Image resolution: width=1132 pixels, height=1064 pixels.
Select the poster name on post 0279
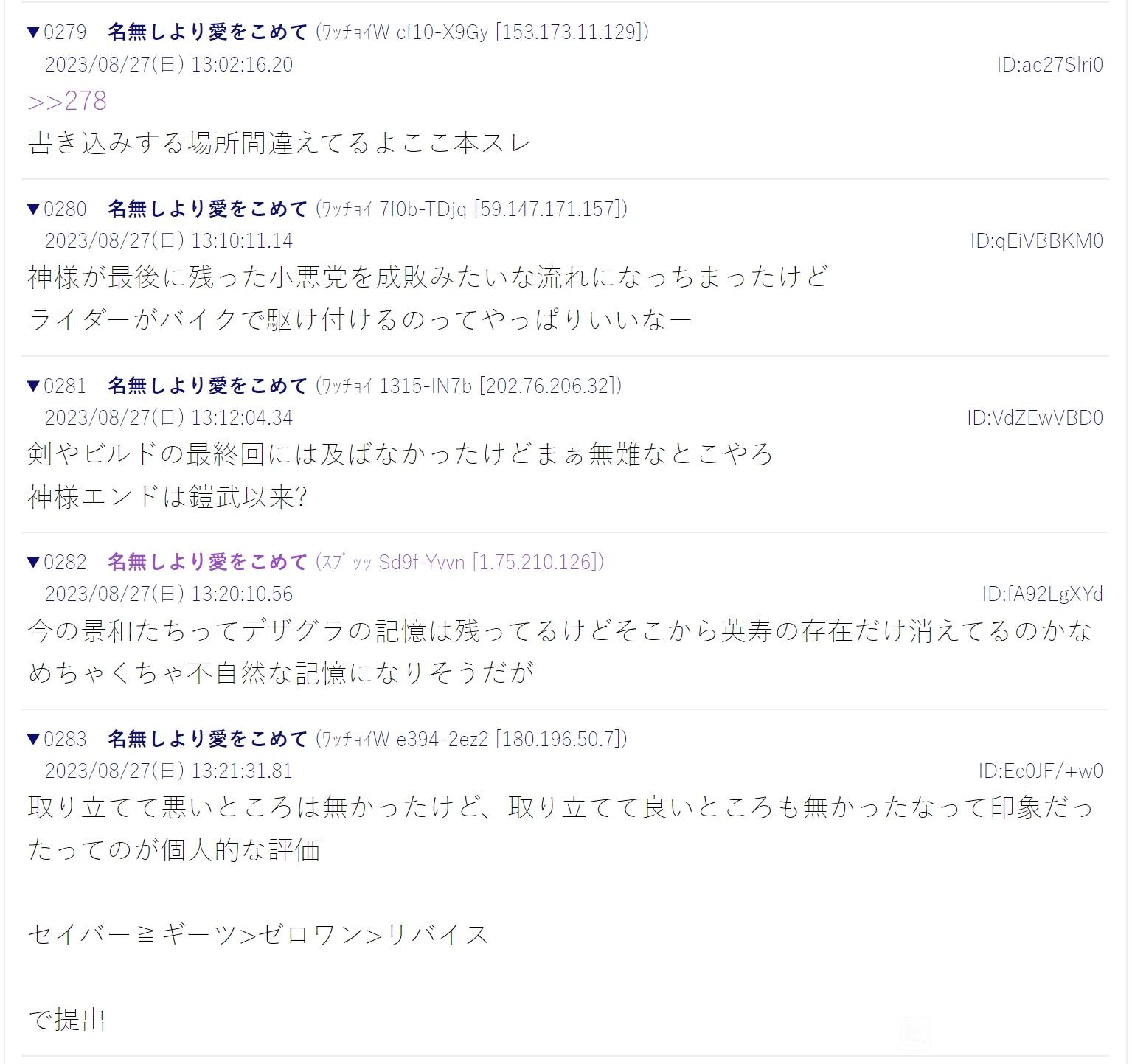pos(207,32)
